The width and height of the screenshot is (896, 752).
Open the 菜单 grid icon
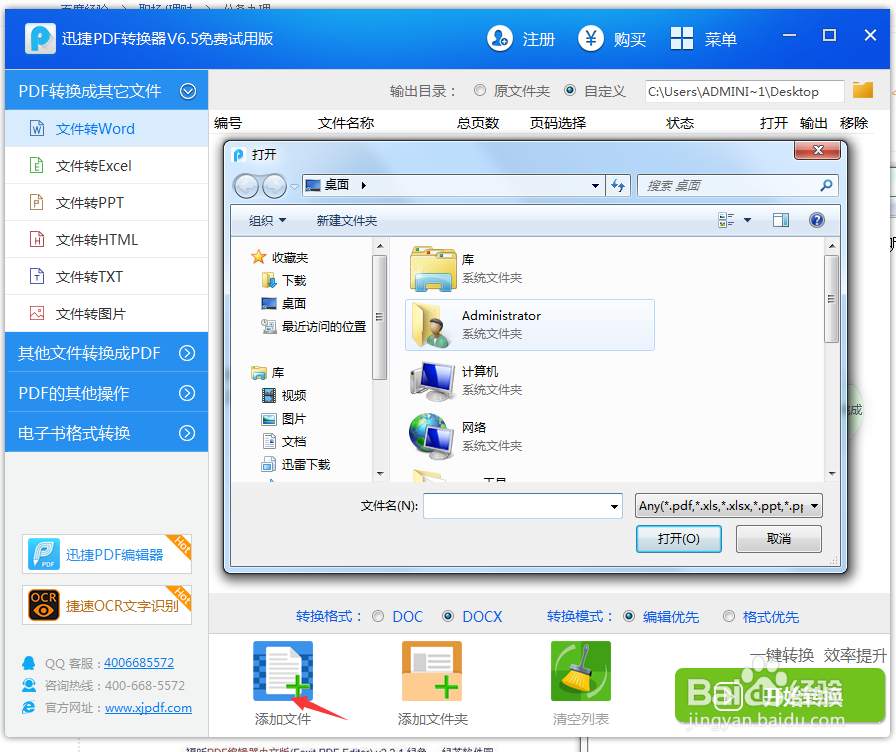click(x=682, y=39)
